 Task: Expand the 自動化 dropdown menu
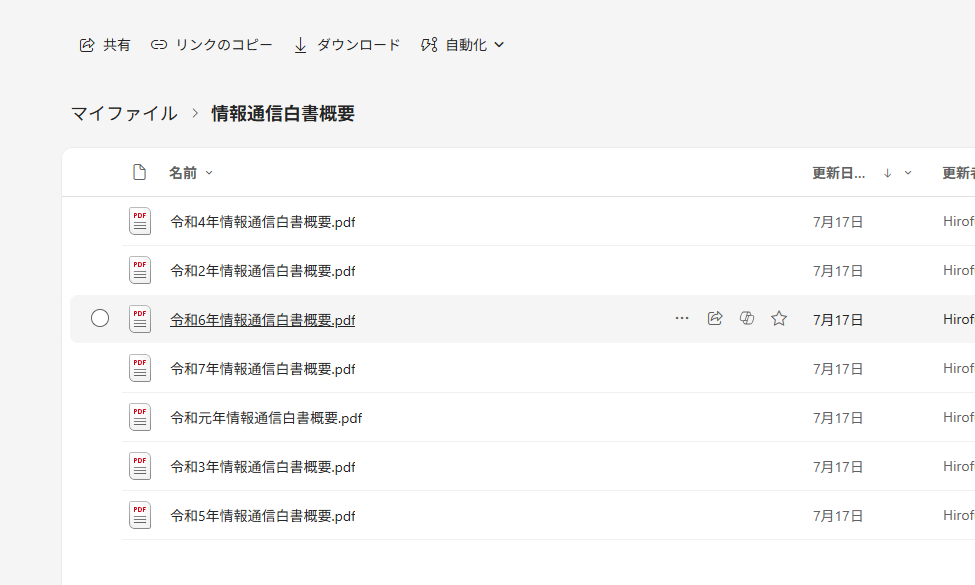463,45
